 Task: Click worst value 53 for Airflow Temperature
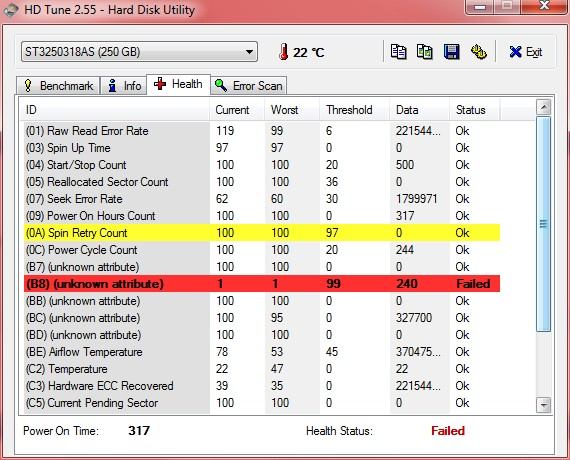(x=277, y=352)
